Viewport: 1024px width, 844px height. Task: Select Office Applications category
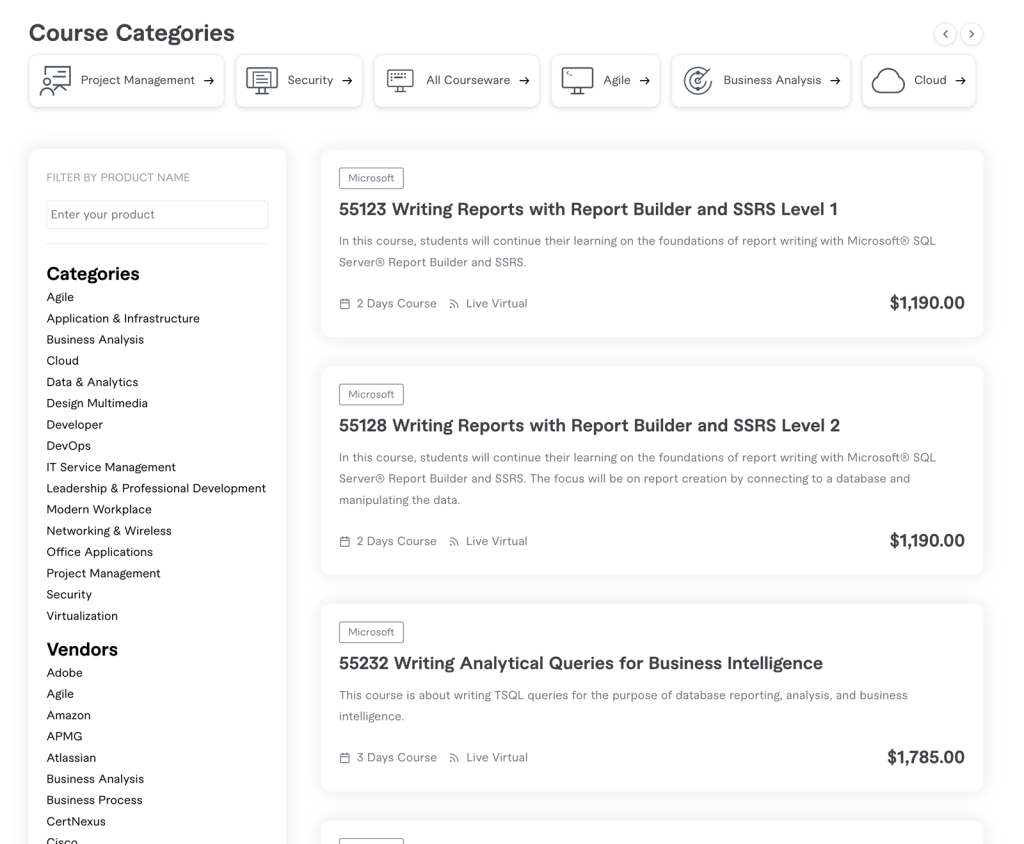click(99, 552)
